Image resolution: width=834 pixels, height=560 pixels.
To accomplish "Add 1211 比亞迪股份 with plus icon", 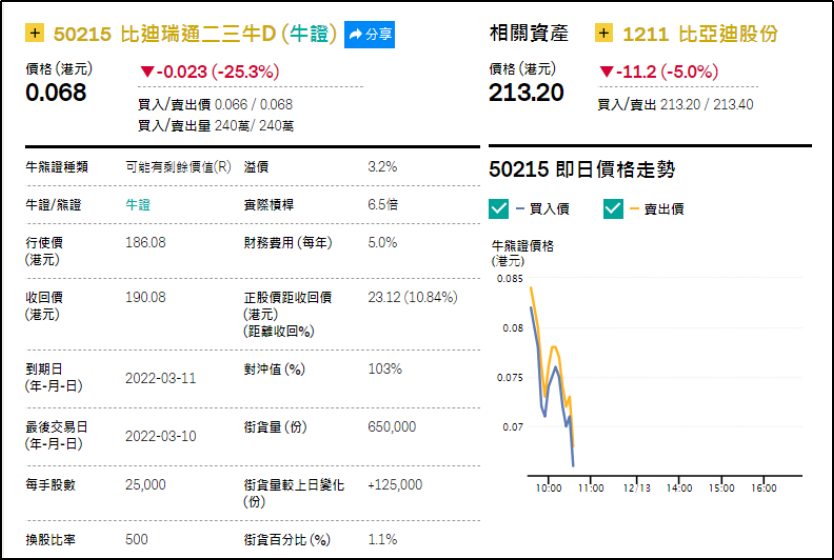I will [x=604, y=34].
